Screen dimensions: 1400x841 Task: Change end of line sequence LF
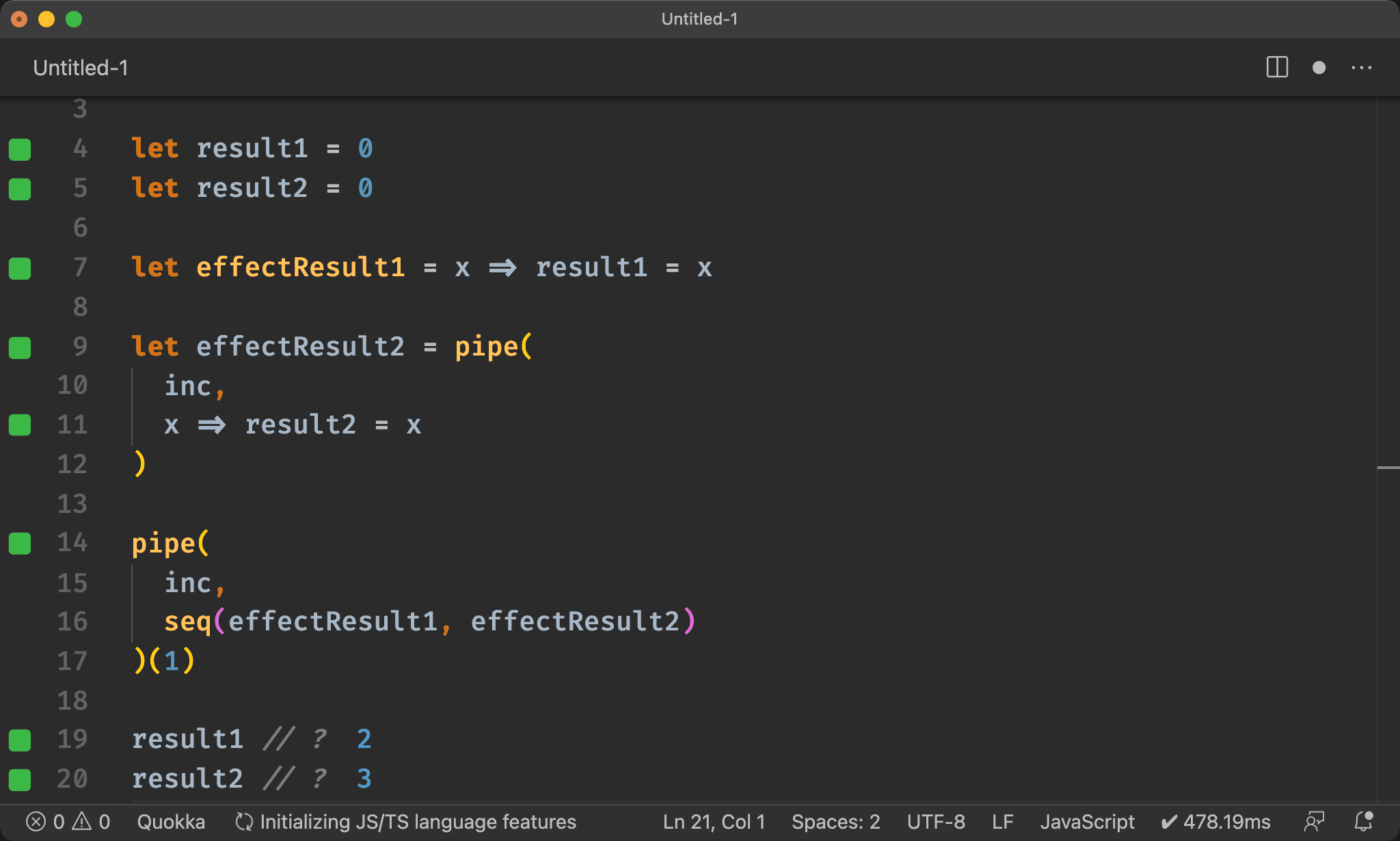tap(1002, 821)
